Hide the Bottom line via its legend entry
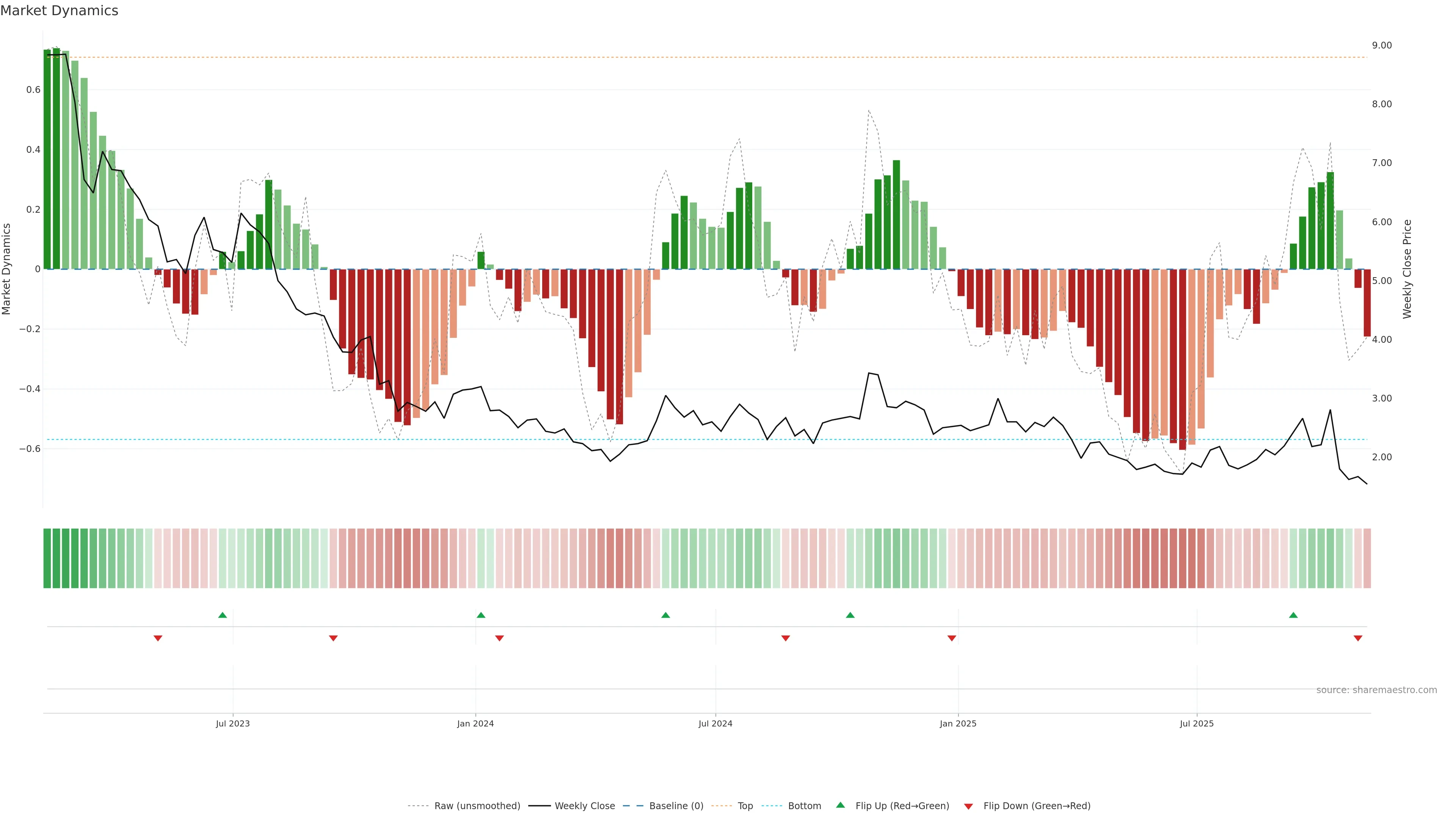The width and height of the screenshot is (1456, 819). 804,806
